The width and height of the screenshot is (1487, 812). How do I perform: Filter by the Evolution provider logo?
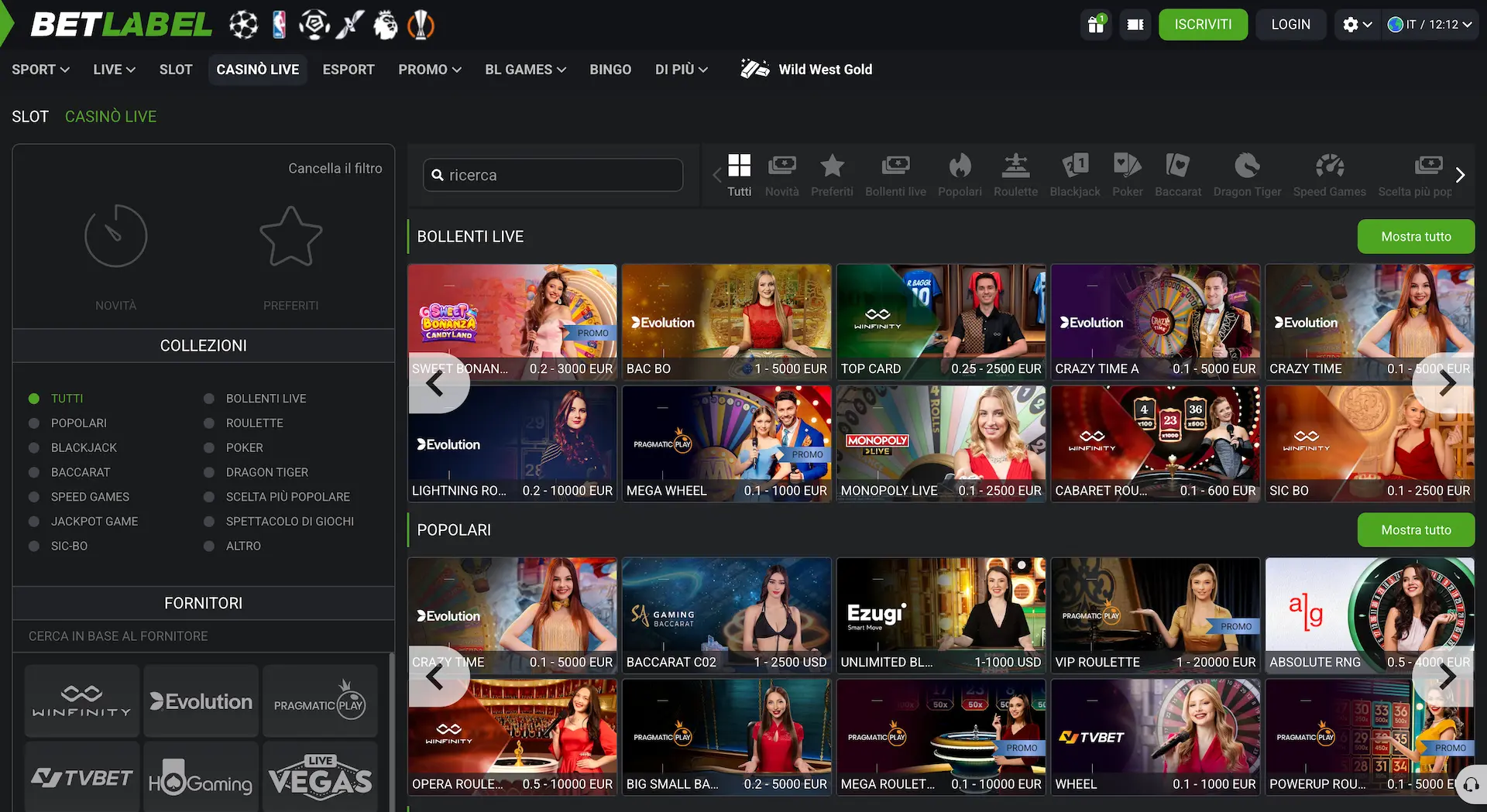(x=201, y=701)
